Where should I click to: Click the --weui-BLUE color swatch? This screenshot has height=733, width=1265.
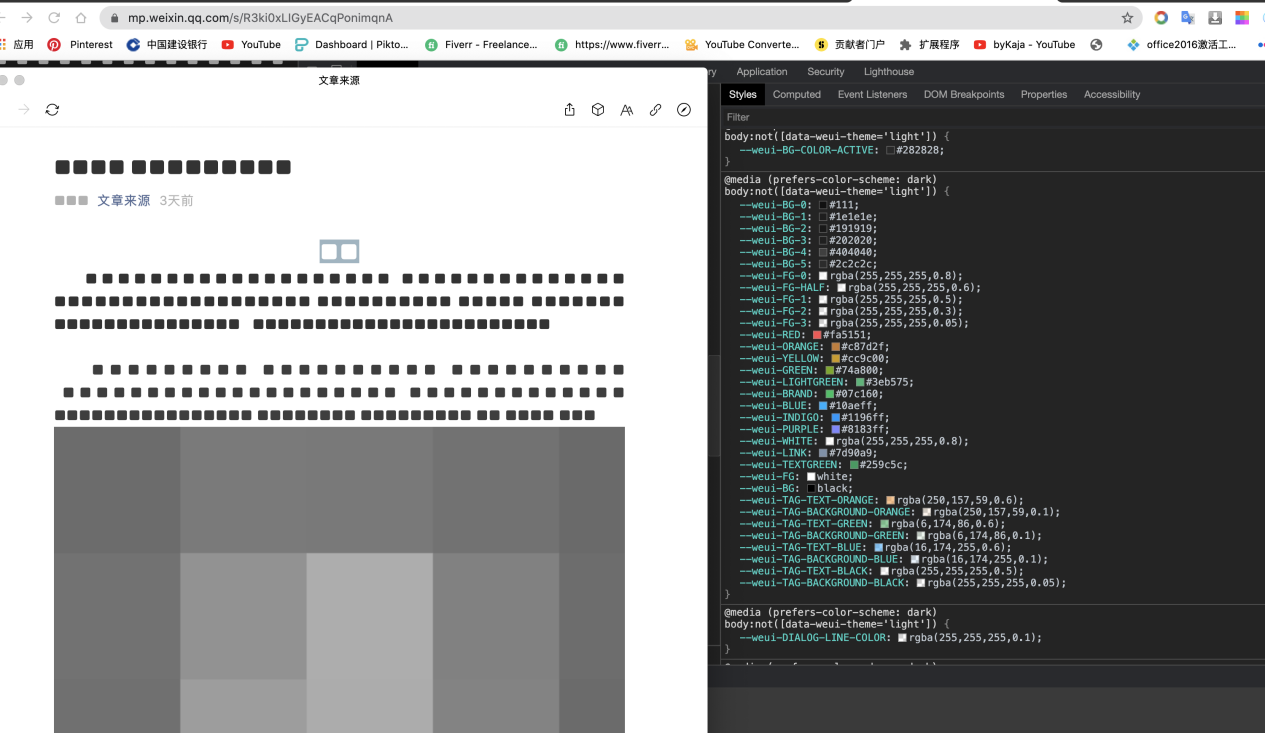point(823,406)
